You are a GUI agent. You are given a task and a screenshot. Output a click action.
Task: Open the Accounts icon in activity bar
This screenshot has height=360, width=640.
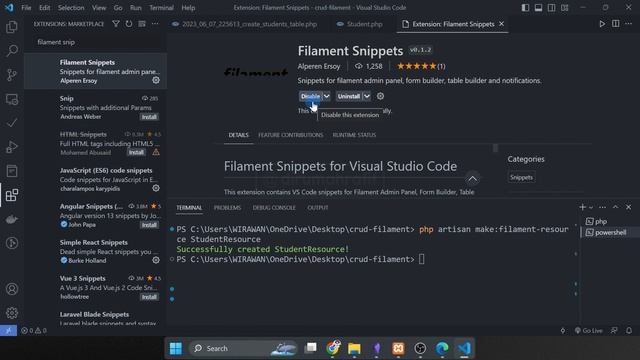point(12,289)
